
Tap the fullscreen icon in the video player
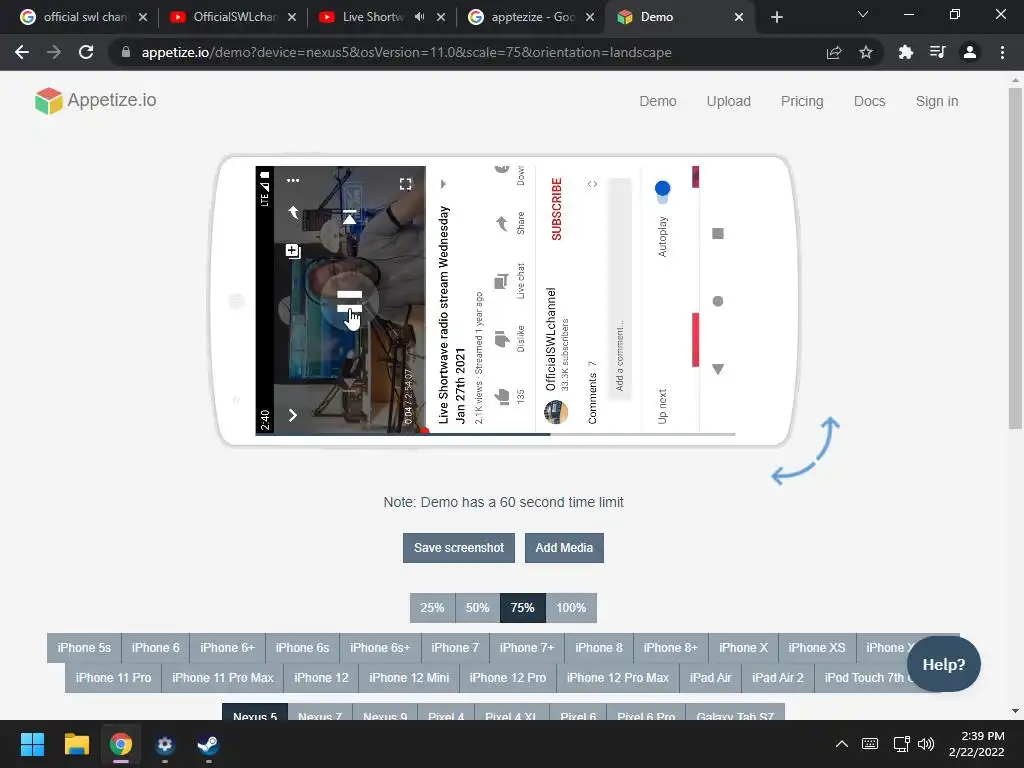(406, 184)
